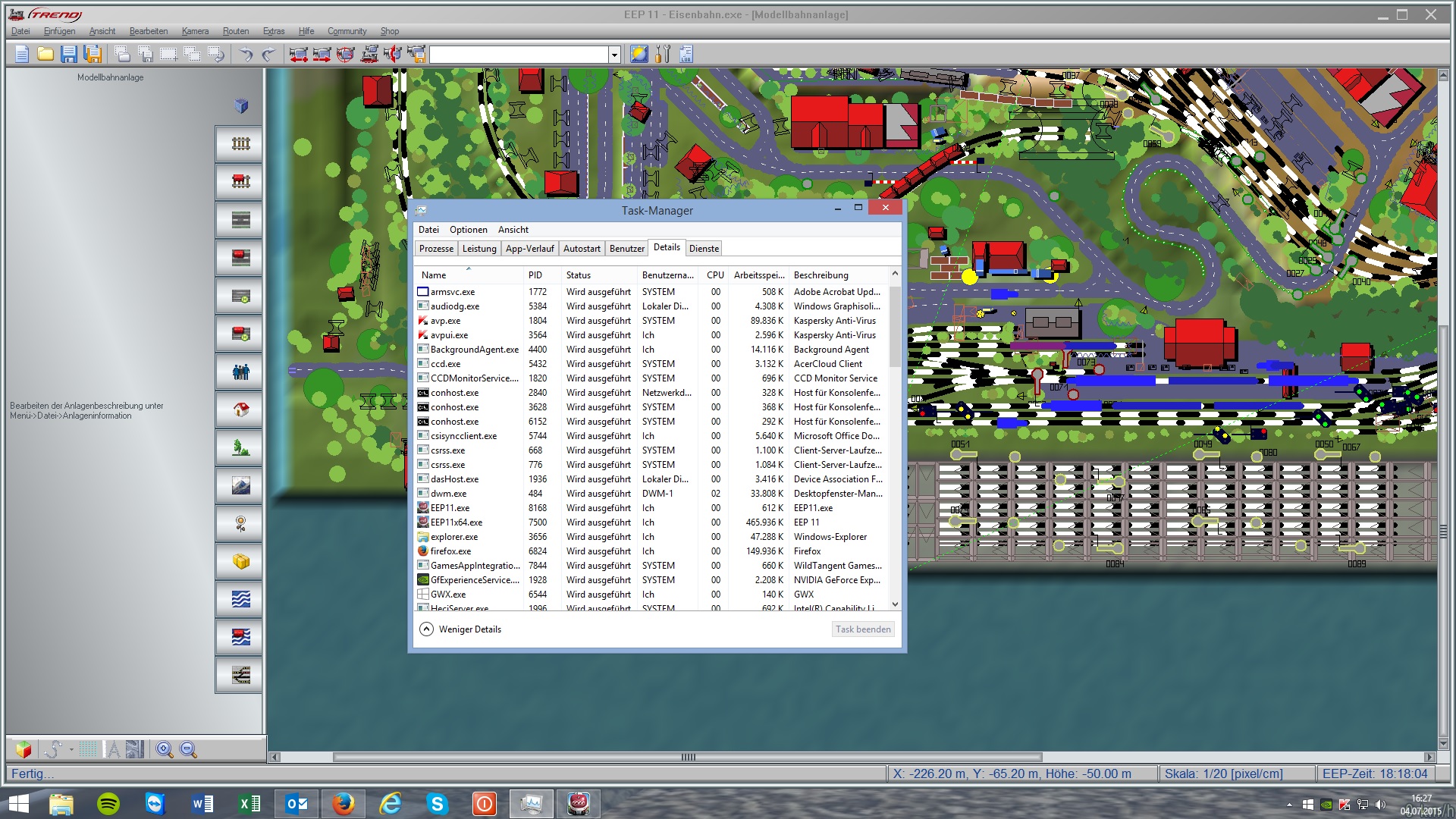Select the figures people editor sidebar icon

click(240, 372)
